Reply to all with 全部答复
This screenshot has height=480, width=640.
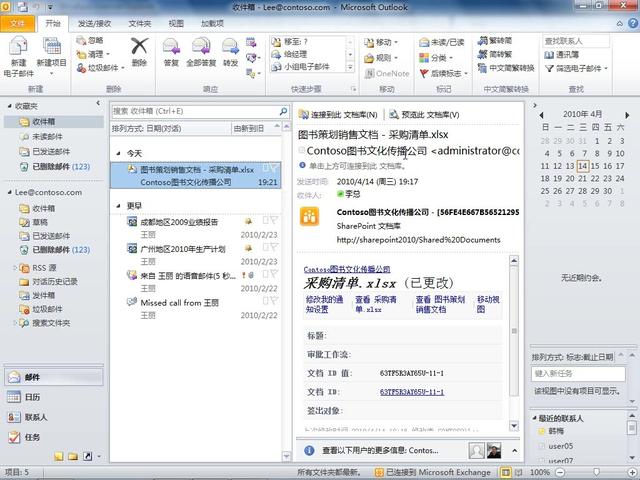point(201,52)
